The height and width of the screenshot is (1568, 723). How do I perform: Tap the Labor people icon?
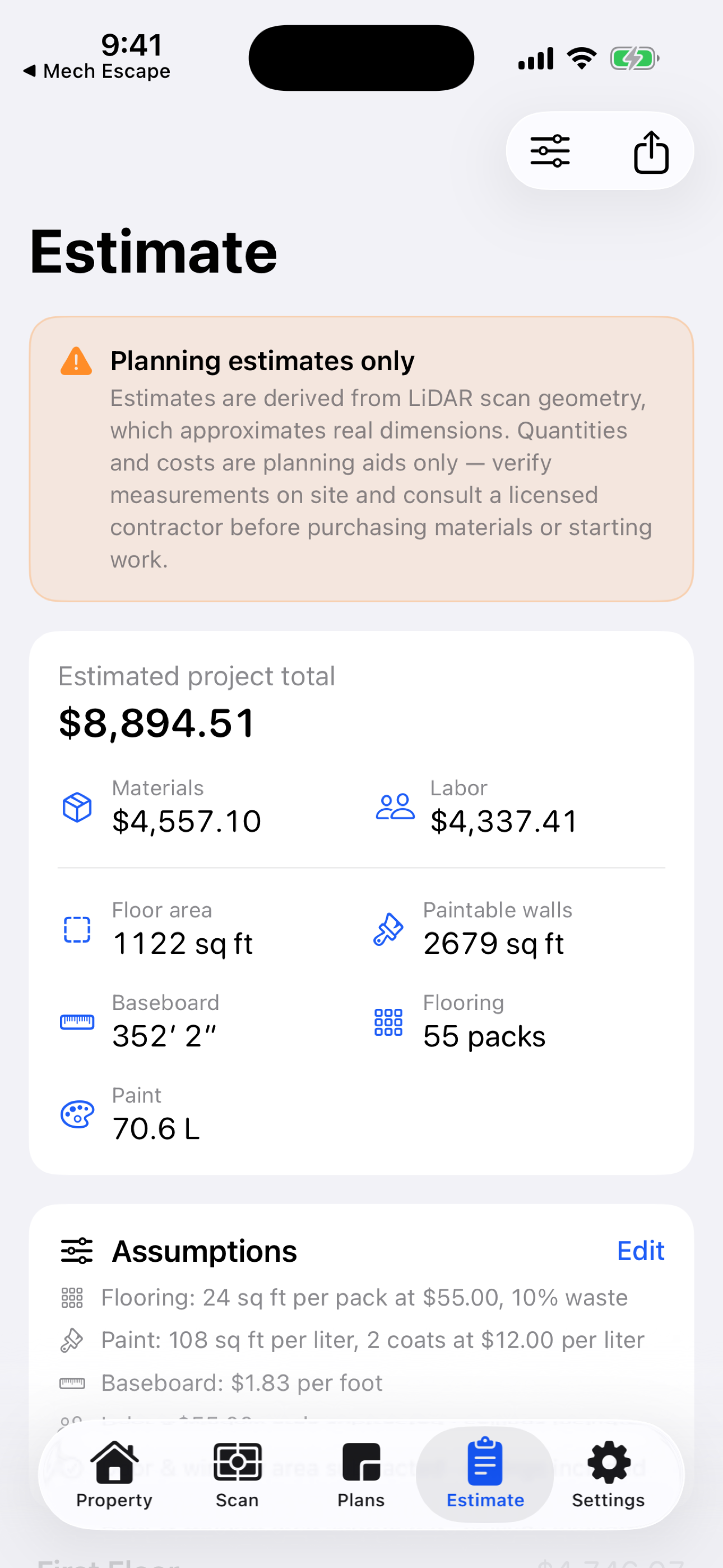tap(395, 807)
